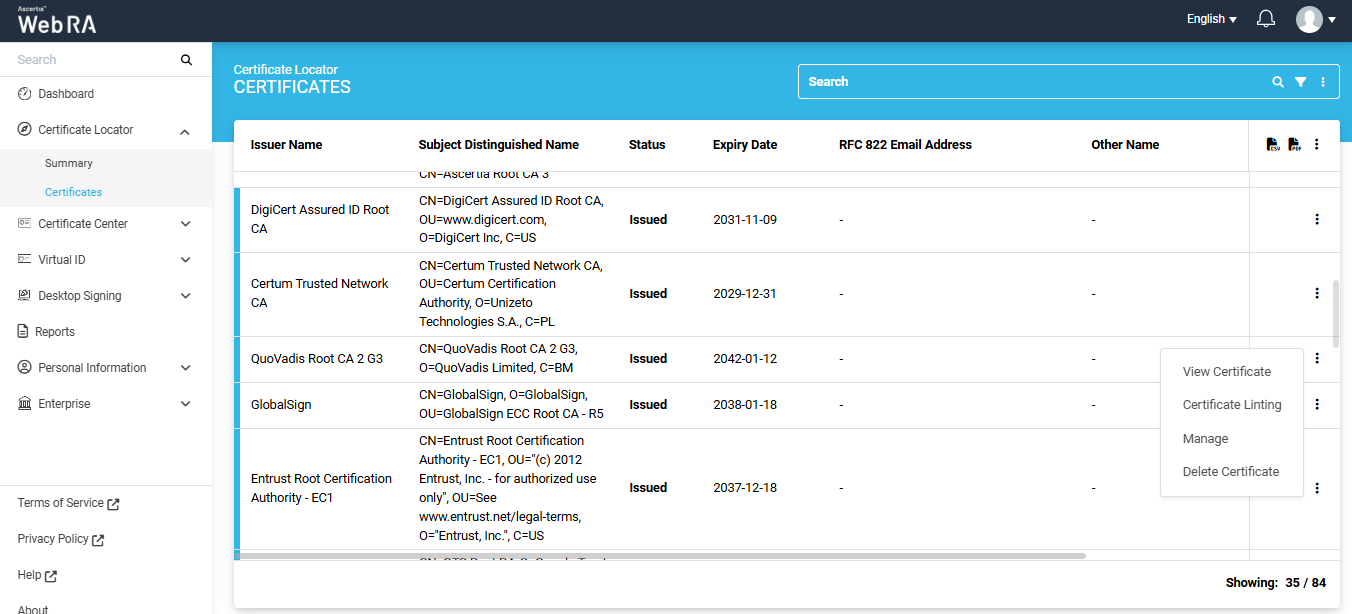Image resolution: width=1352 pixels, height=614 pixels.
Task: Open the filter icon in certificate search
Action: (1300, 82)
